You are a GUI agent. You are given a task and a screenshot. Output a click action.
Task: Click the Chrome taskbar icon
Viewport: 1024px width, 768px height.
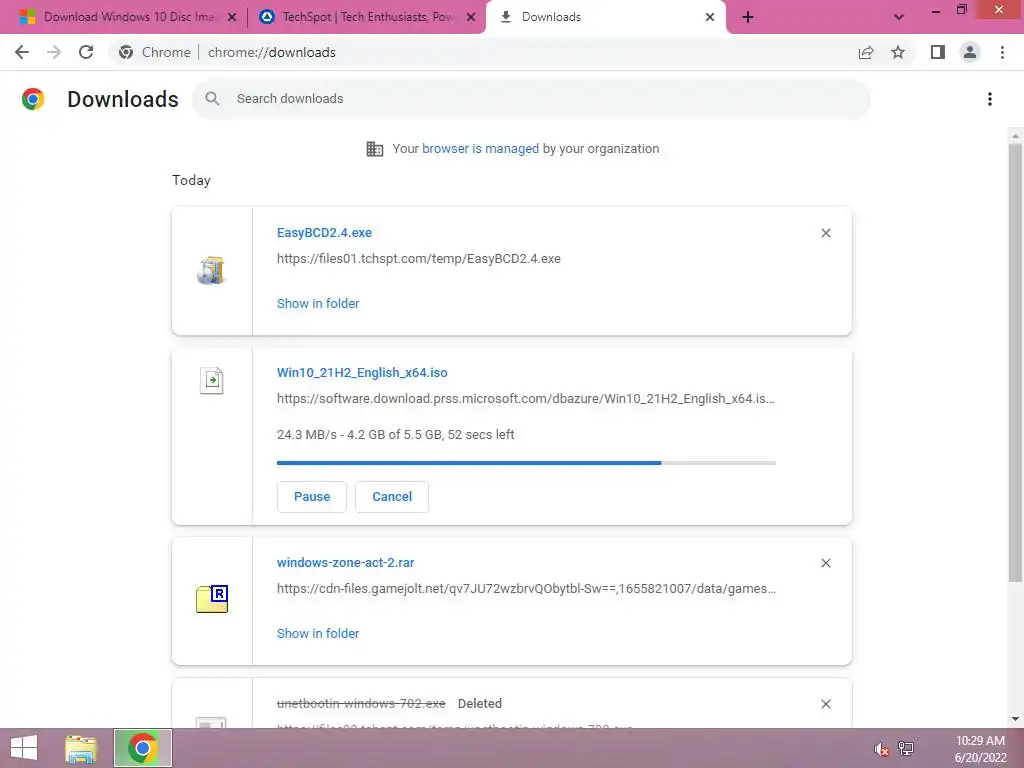tap(142, 748)
